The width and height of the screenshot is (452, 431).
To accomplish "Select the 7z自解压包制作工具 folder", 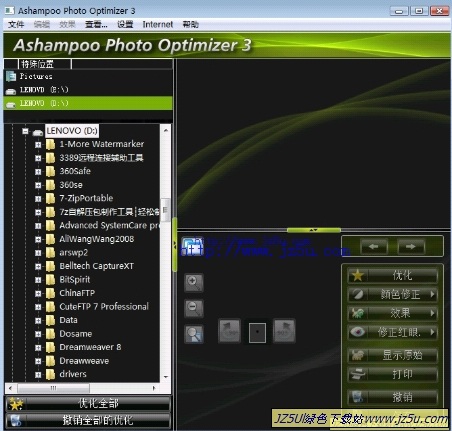I will click(109, 212).
